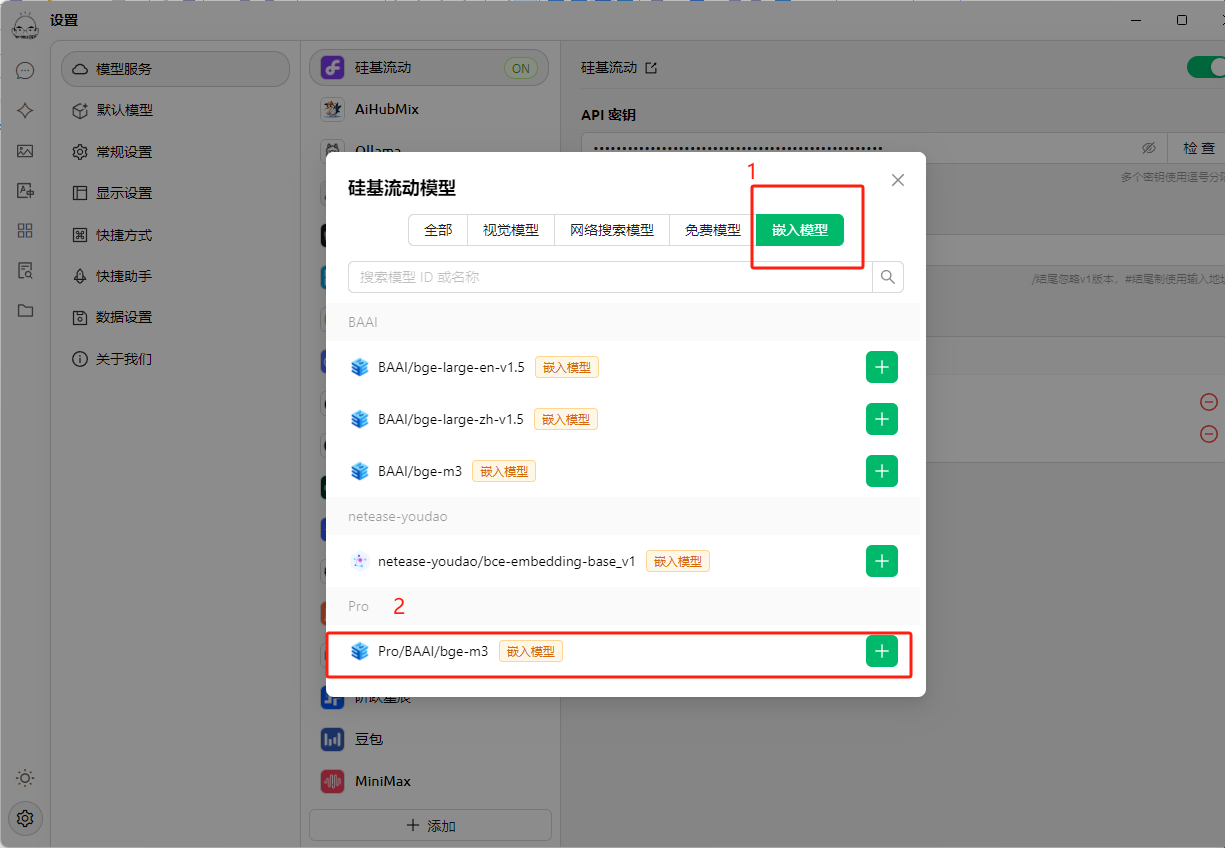
Task: Click the 检查 API key button
Action: point(1198,148)
